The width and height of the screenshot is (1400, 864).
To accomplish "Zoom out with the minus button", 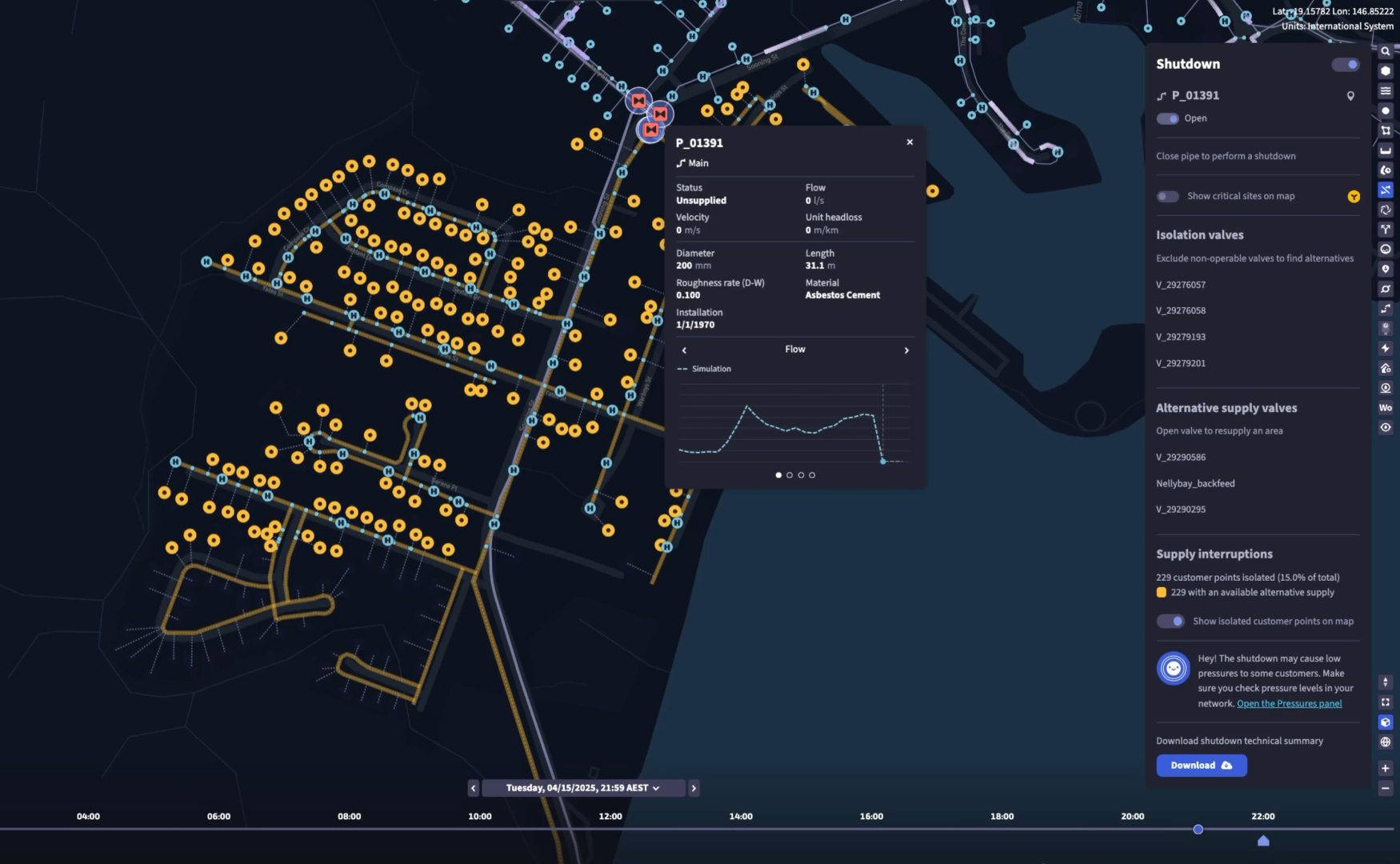I will pyautogui.click(x=1386, y=788).
